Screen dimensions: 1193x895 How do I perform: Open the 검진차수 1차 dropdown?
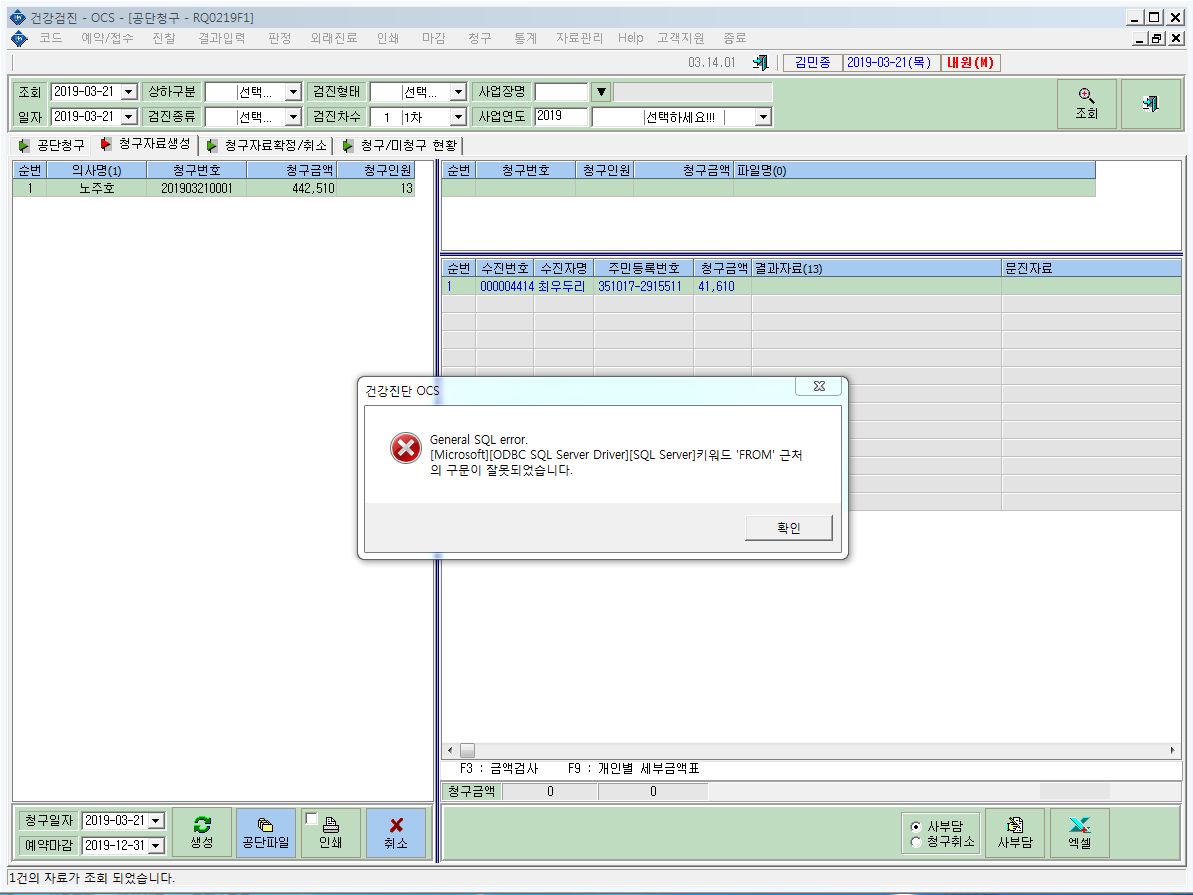pyautogui.click(x=458, y=117)
